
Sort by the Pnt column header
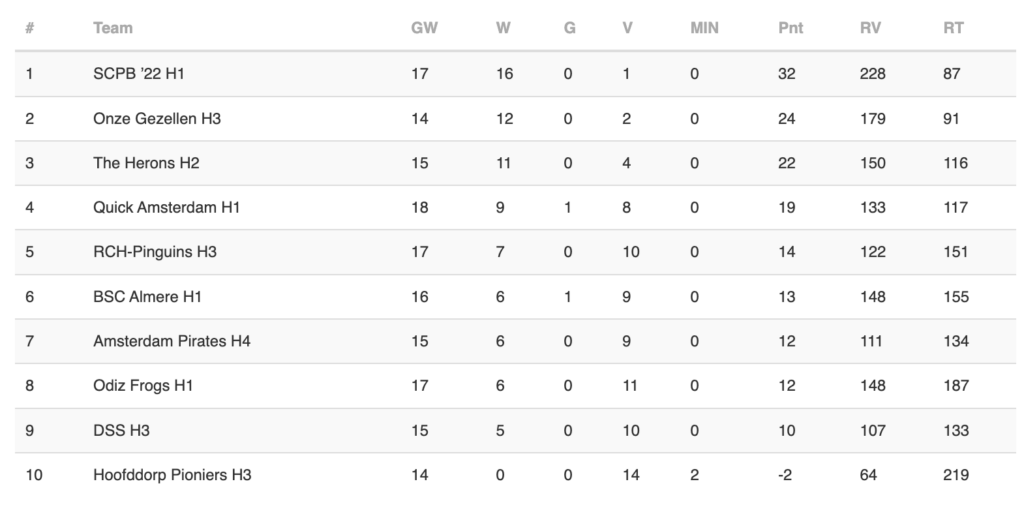(790, 28)
